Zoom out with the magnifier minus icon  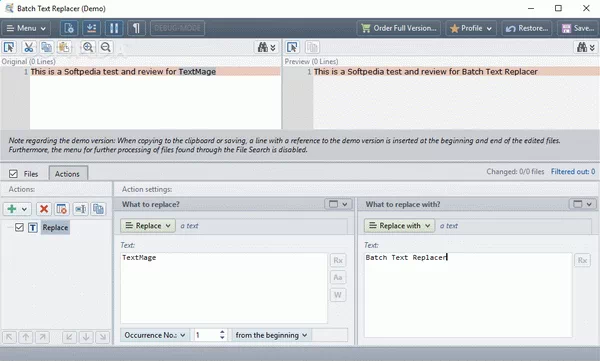pyautogui.click(x=106, y=47)
